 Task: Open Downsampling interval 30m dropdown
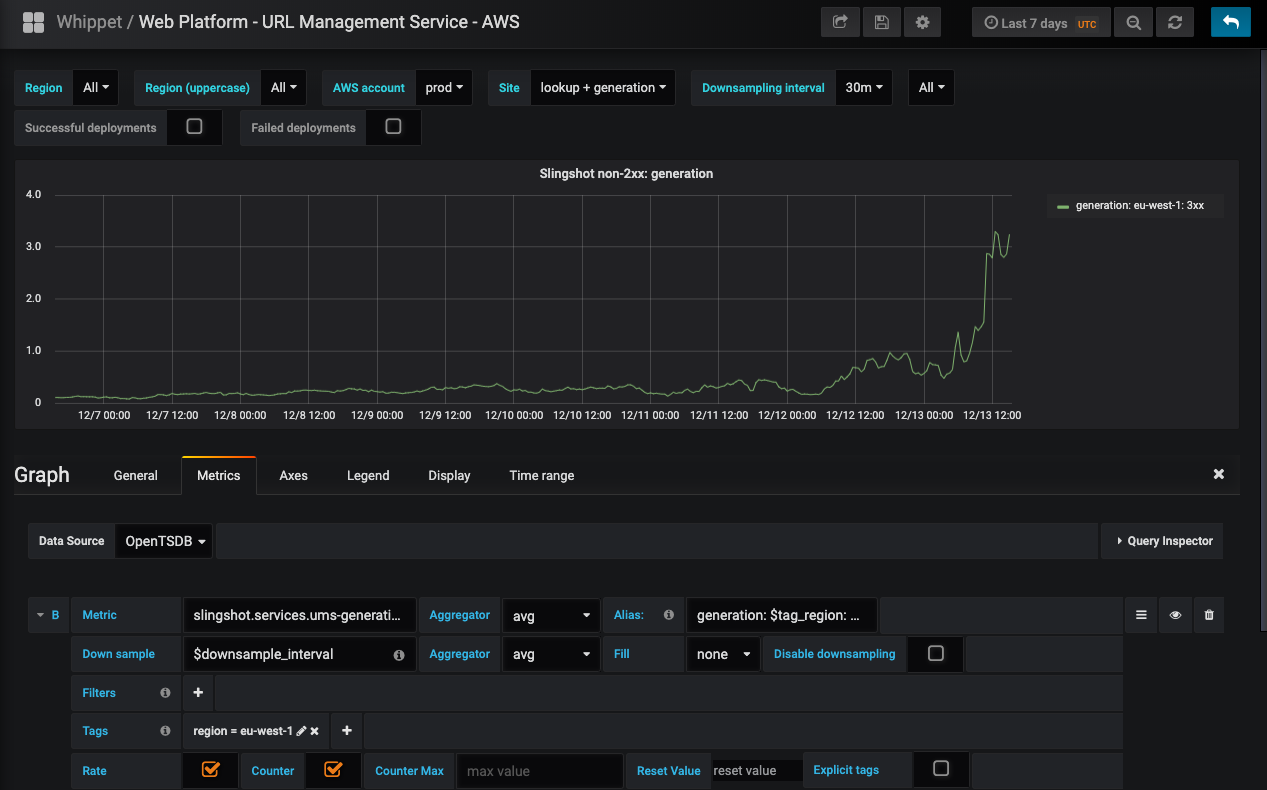click(864, 88)
